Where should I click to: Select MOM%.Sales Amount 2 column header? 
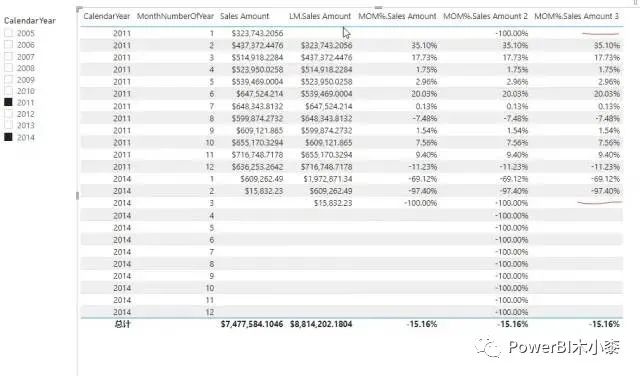485,16
